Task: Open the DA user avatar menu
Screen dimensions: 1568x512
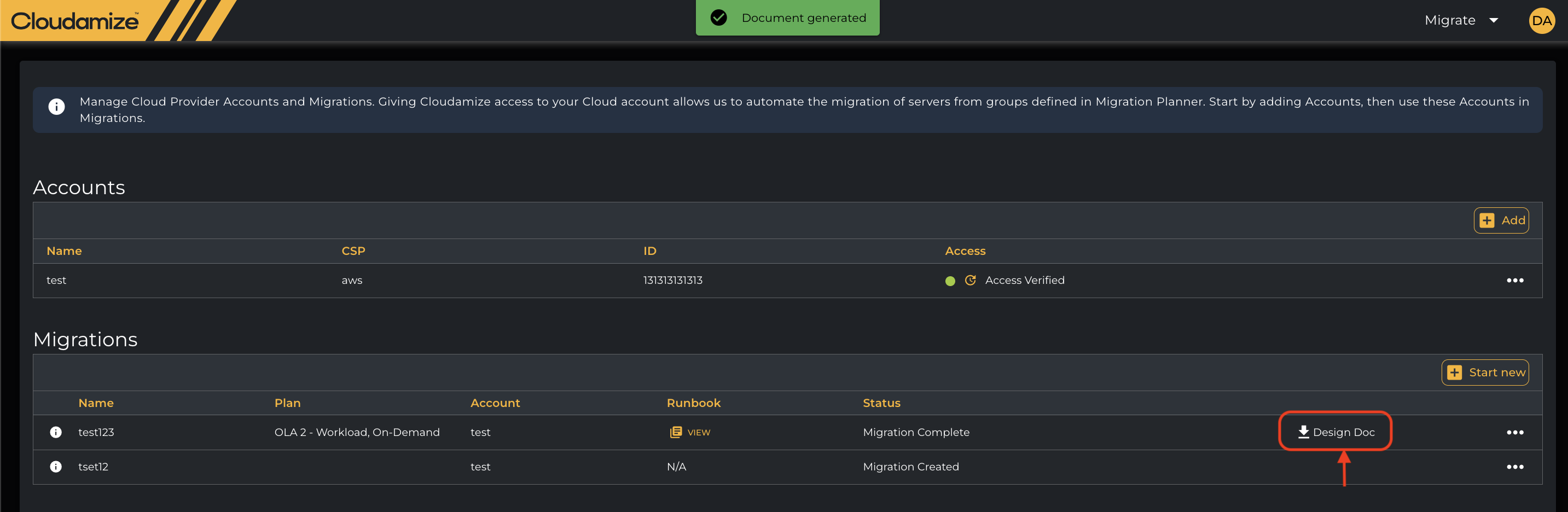Action: pos(1541,21)
